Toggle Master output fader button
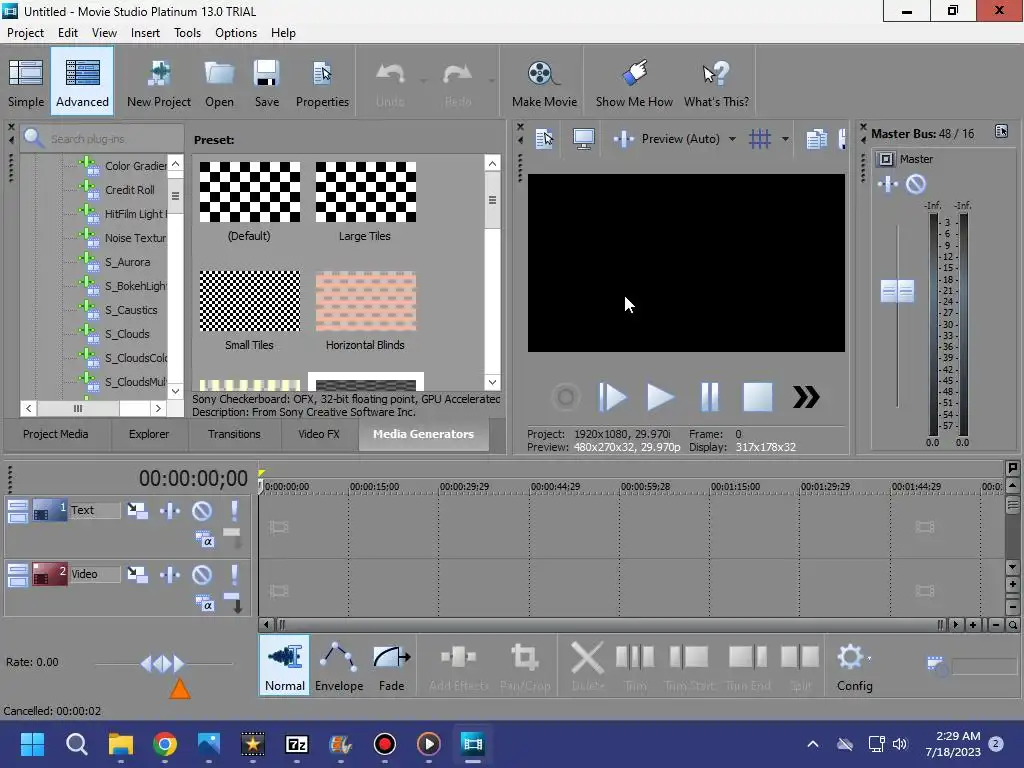The height and width of the screenshot is (768, 1024). click(x=886, y=159)
